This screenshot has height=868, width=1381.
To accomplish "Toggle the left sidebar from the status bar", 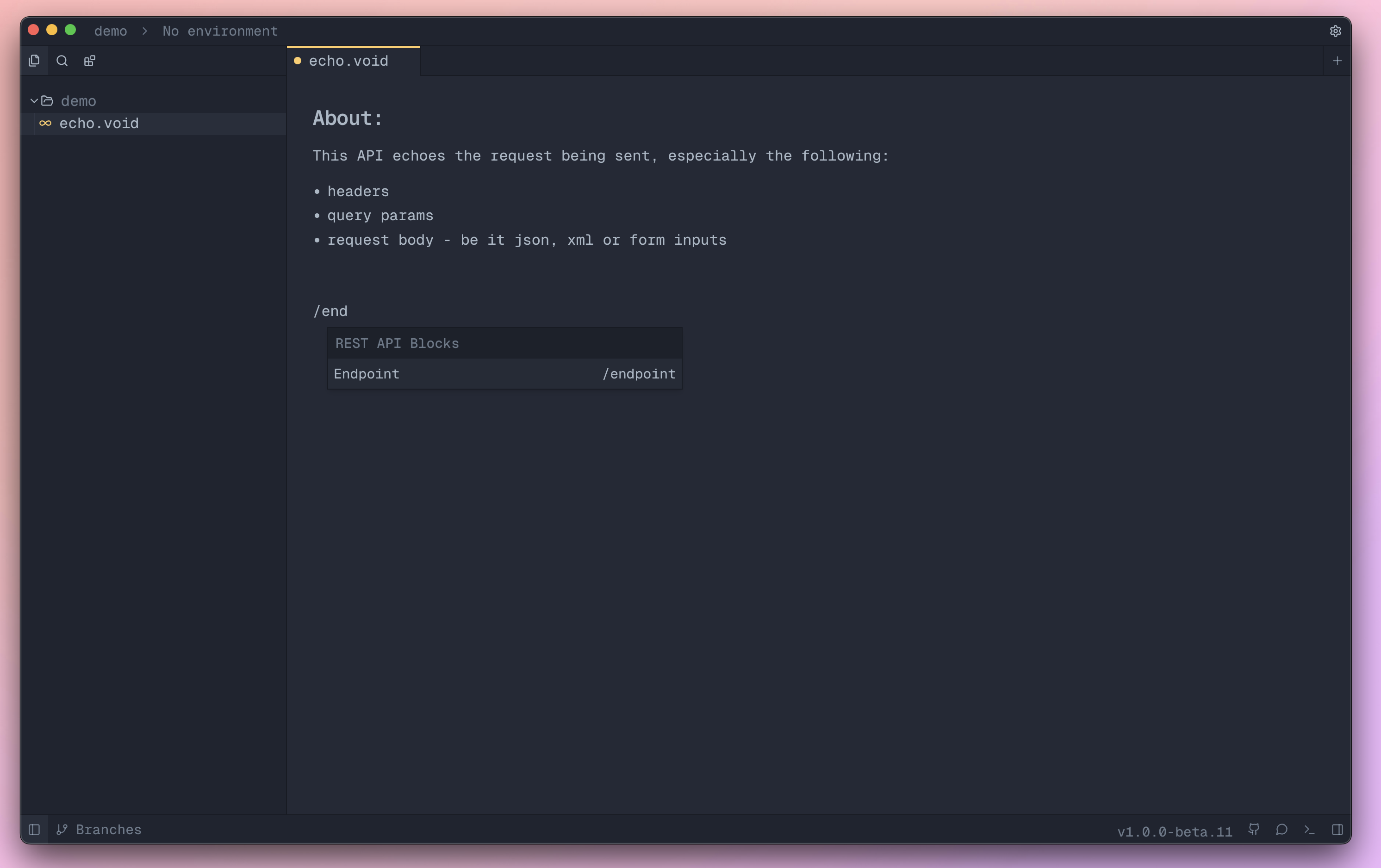I will (x=34, y=830).
